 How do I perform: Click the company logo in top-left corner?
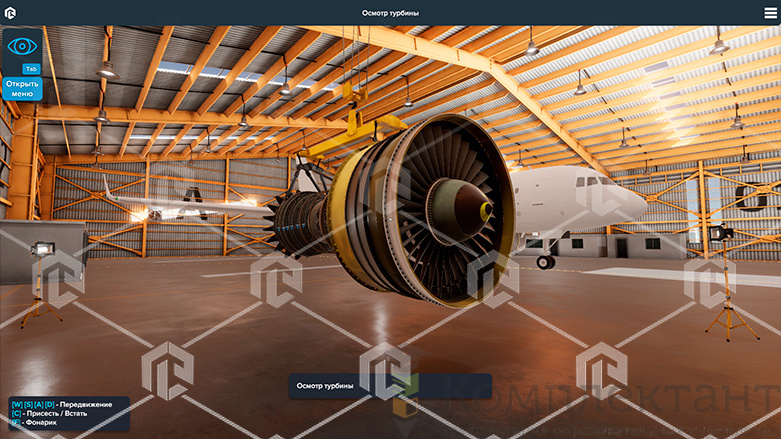coord(11,13)
